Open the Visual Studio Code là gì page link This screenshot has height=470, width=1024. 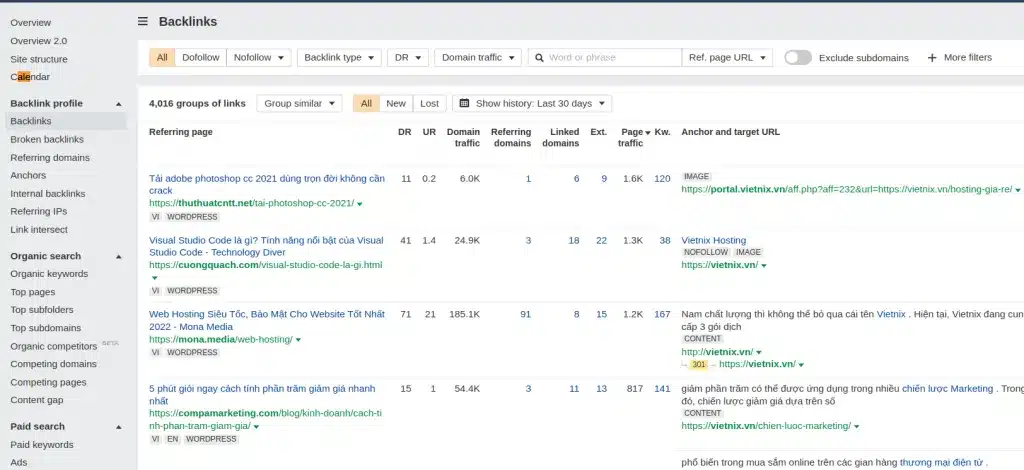266,246
